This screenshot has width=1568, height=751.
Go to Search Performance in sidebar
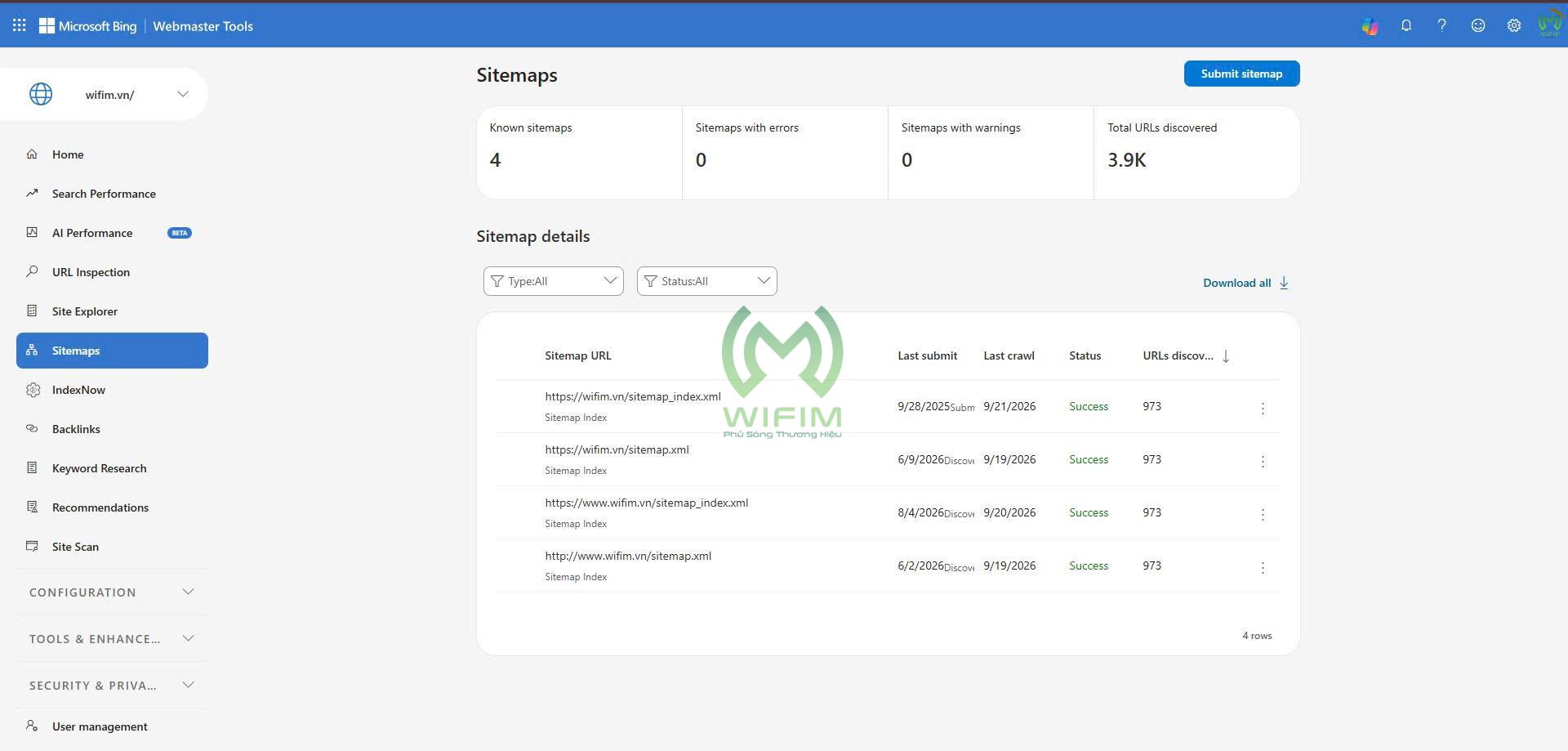(x=112, y=194)
